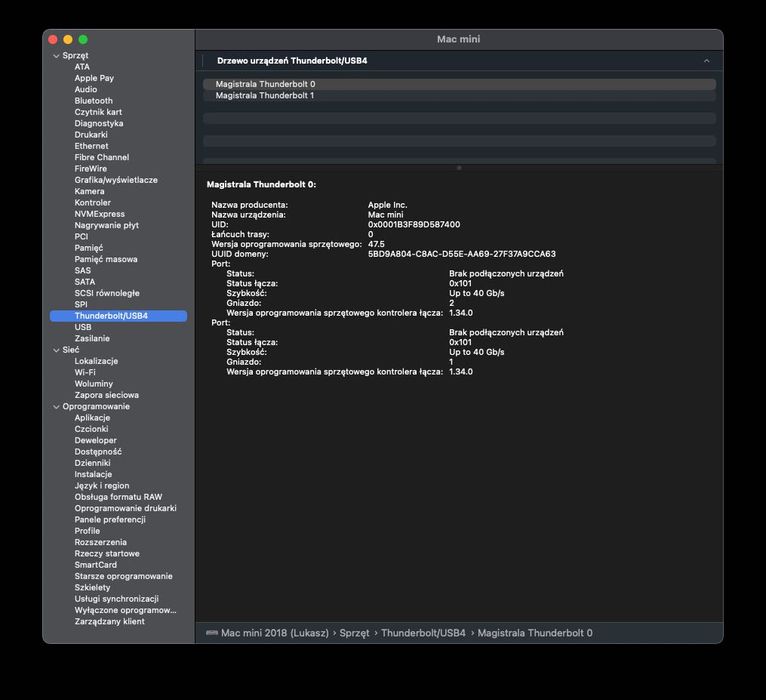The height and width of the screenshot is (700, 766).
Task: Select Magistrala Thunderbolt 0 row
Action: coord(459,84)
